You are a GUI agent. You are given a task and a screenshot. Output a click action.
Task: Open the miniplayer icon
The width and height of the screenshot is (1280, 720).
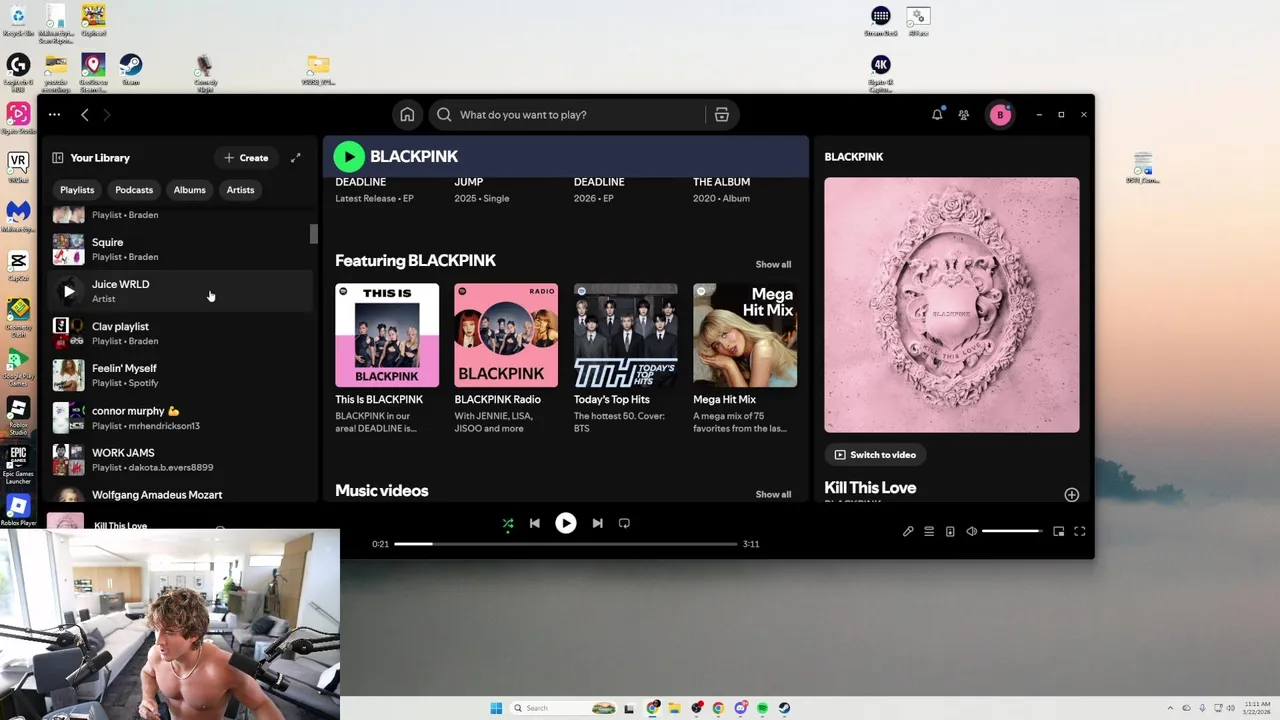pyautogui.click(x=1059, y=532)
